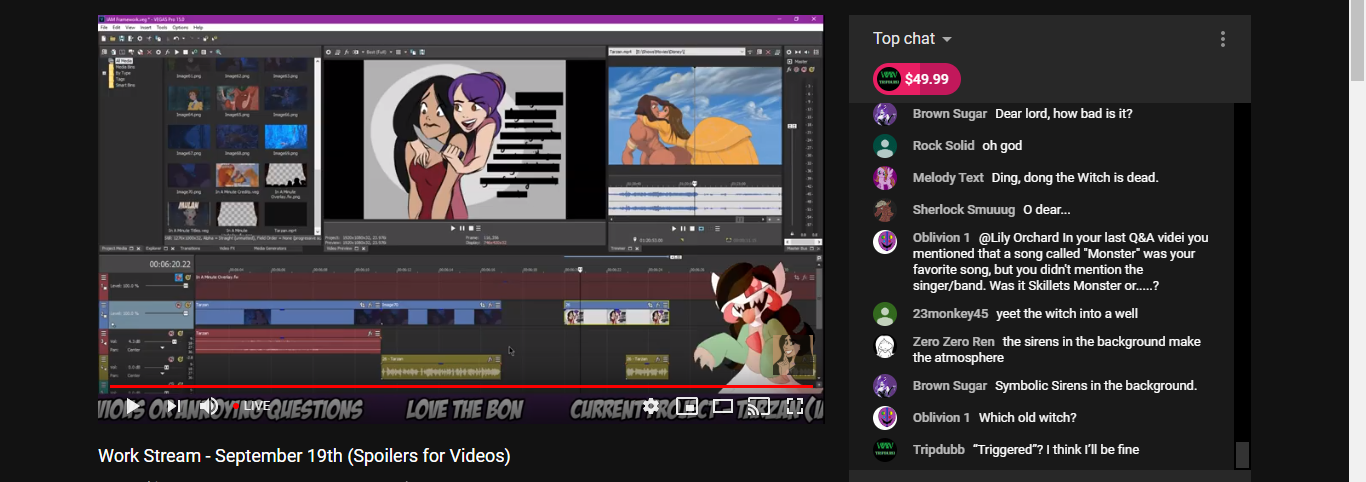The width and height of the screenshot is (1366, 482).
Task: Open the $49.99 Super Chat ticker
Action: click(917, 80)
